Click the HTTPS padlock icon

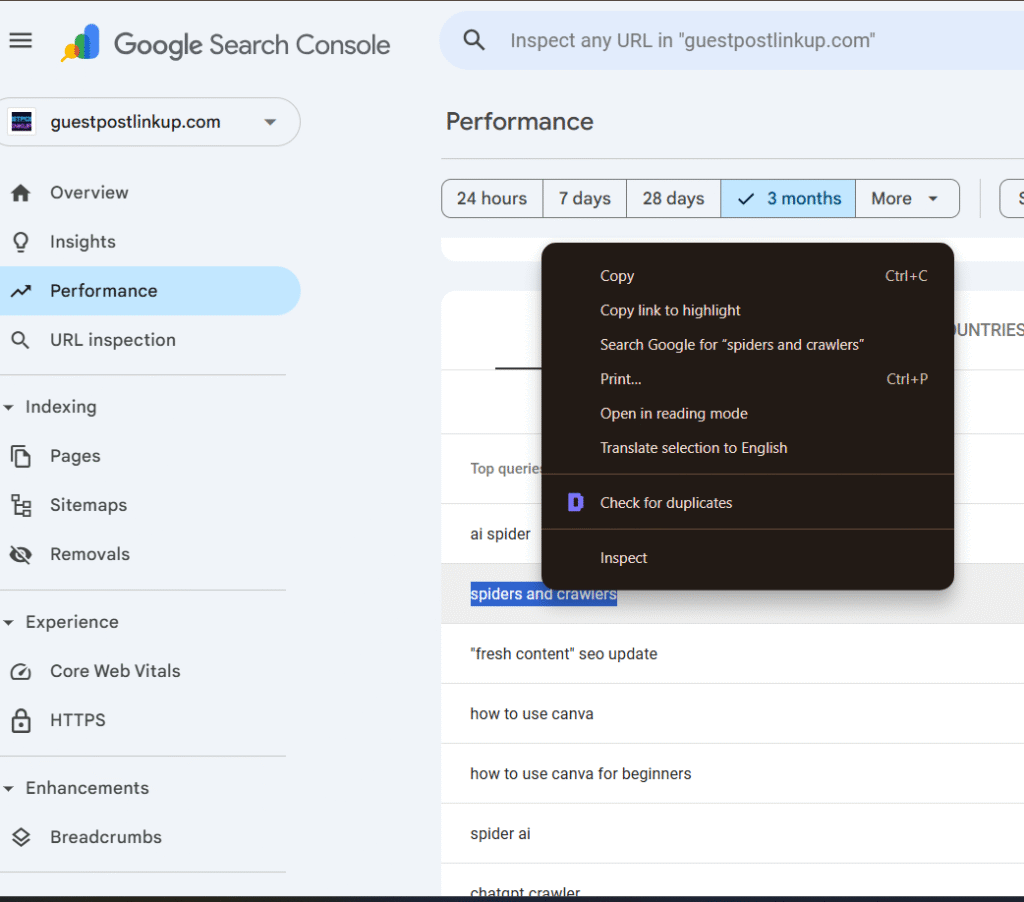tap(20, 720)
